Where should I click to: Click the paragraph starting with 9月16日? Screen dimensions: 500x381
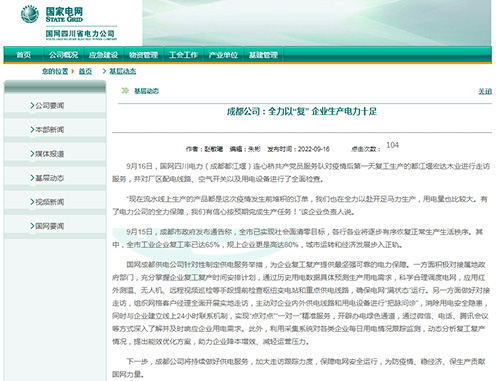[301, 172]
